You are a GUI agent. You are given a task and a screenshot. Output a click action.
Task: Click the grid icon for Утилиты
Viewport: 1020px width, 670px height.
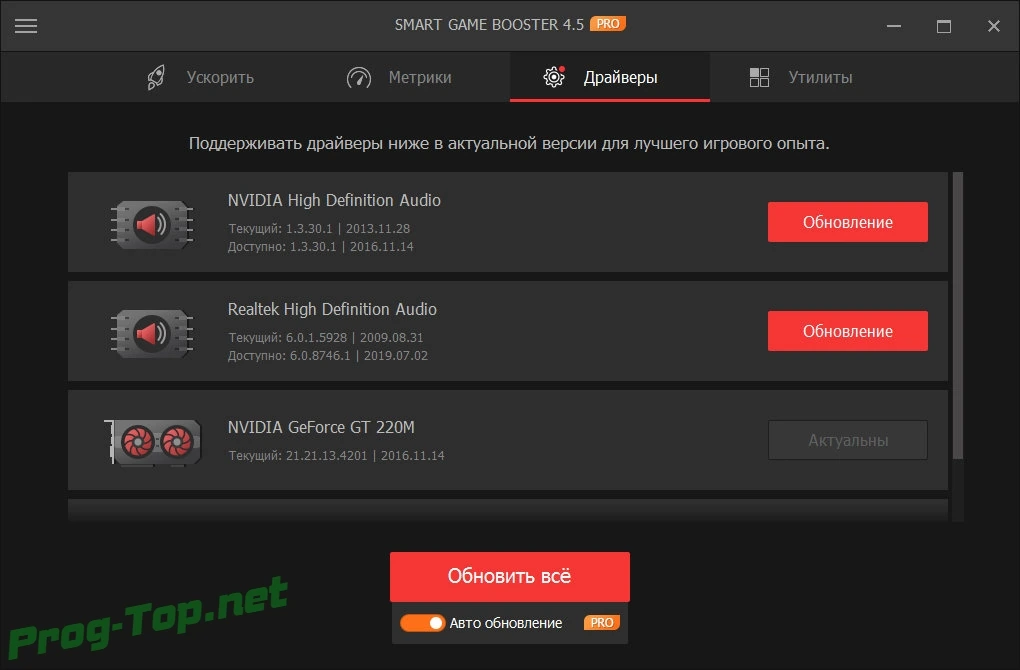759,77
